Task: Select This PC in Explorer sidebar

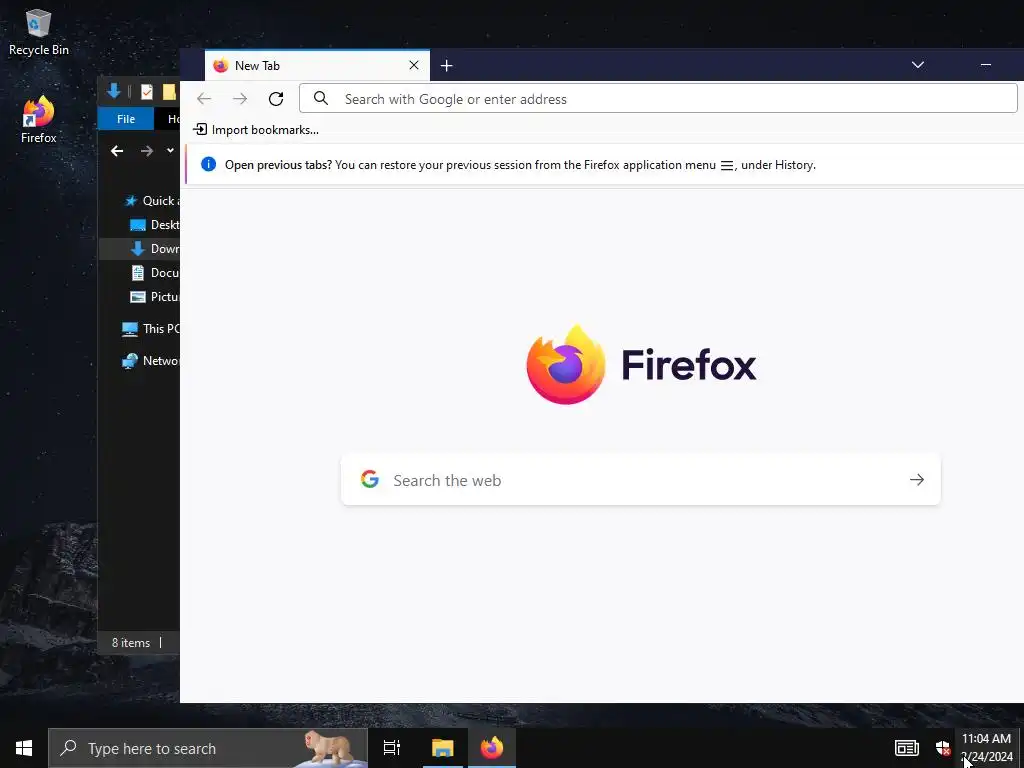Action: pos(151,328)
